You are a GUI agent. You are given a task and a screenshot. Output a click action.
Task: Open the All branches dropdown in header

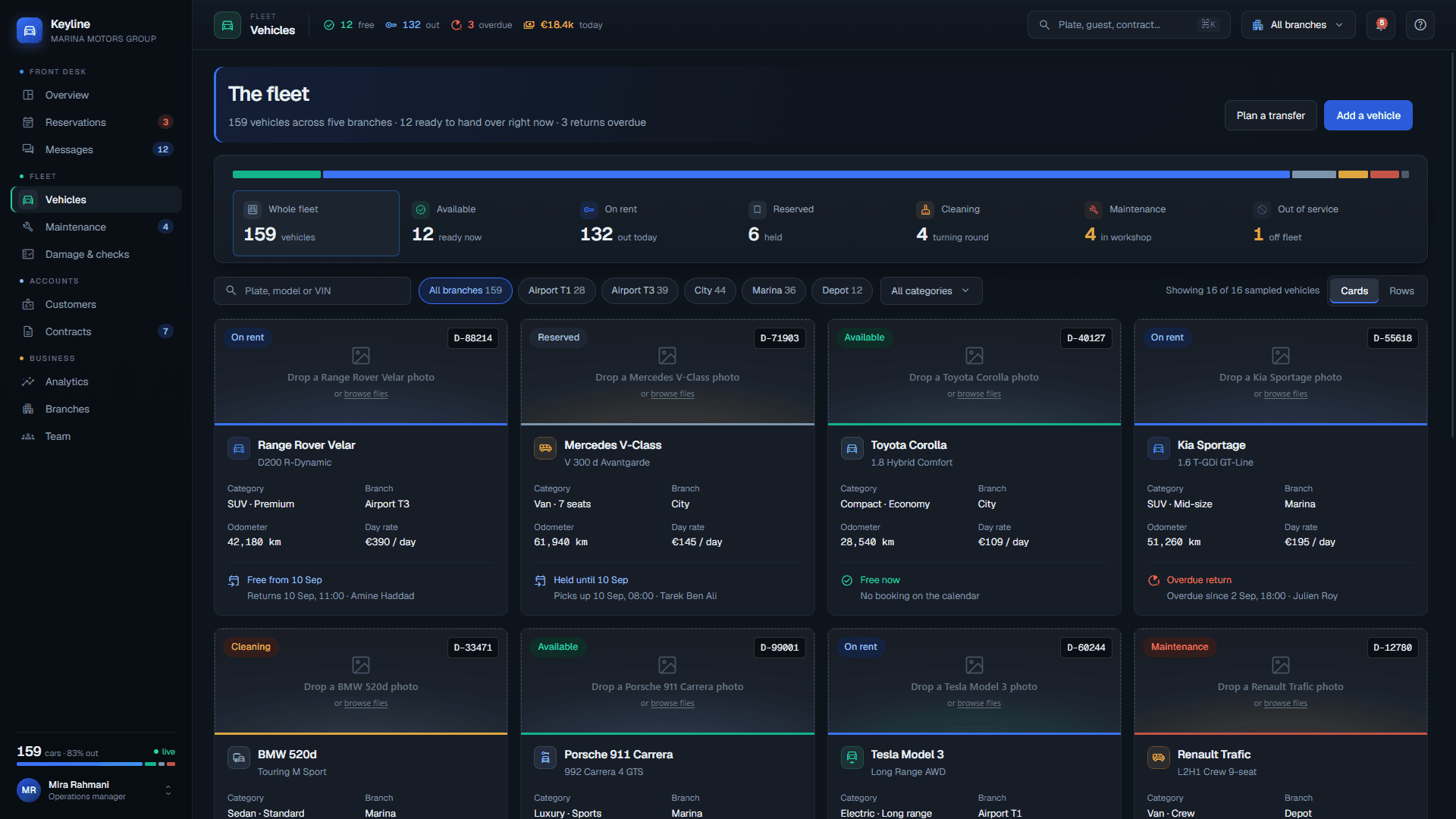click(x=1298, y=25)
